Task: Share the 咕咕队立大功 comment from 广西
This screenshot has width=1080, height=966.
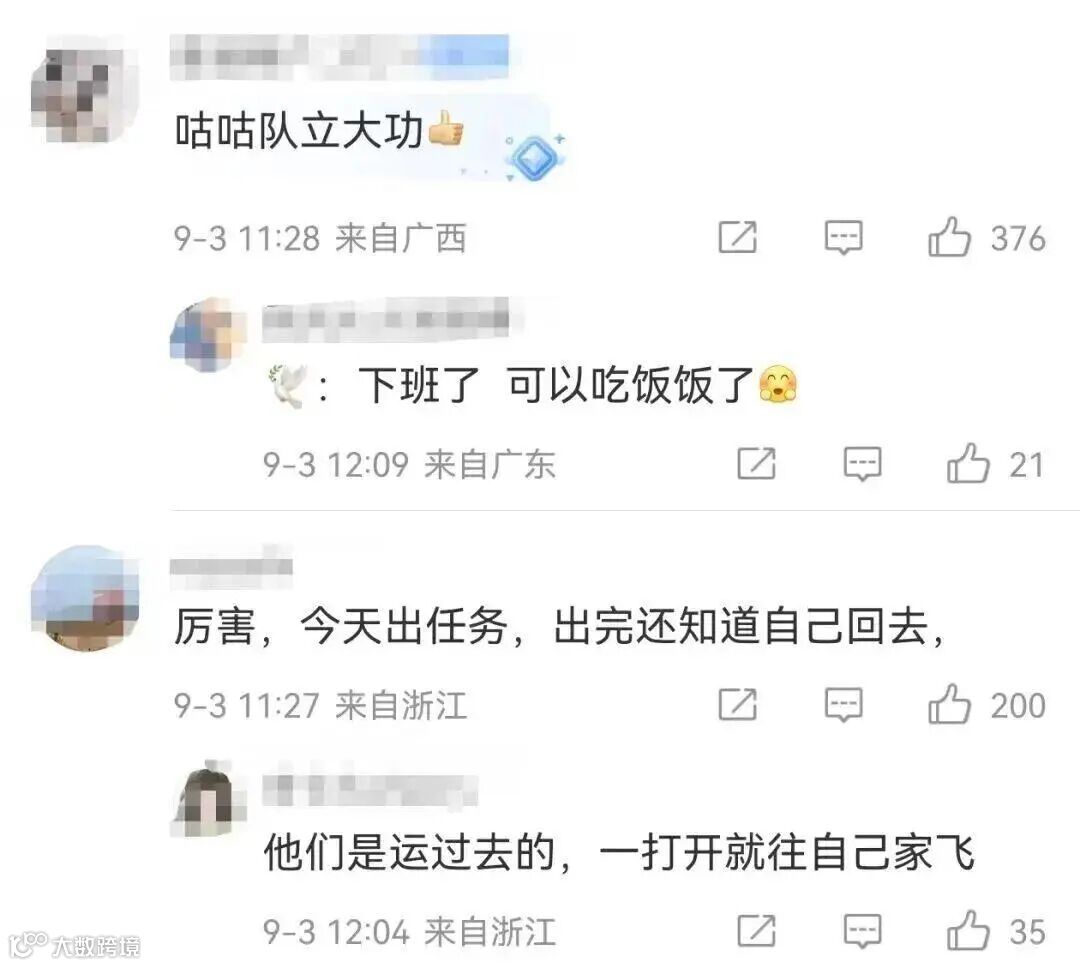Action: [x=738, y=238]
